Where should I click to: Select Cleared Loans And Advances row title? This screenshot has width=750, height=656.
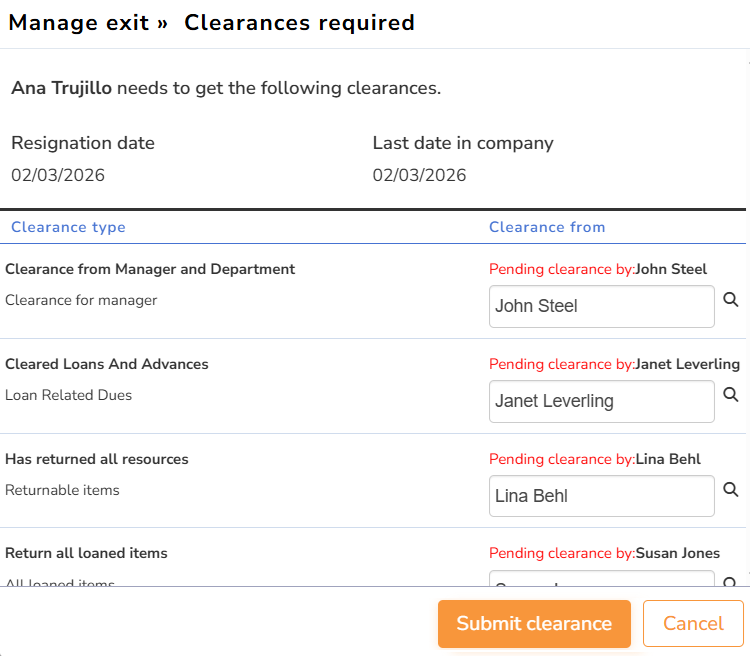tap(107, 364)
